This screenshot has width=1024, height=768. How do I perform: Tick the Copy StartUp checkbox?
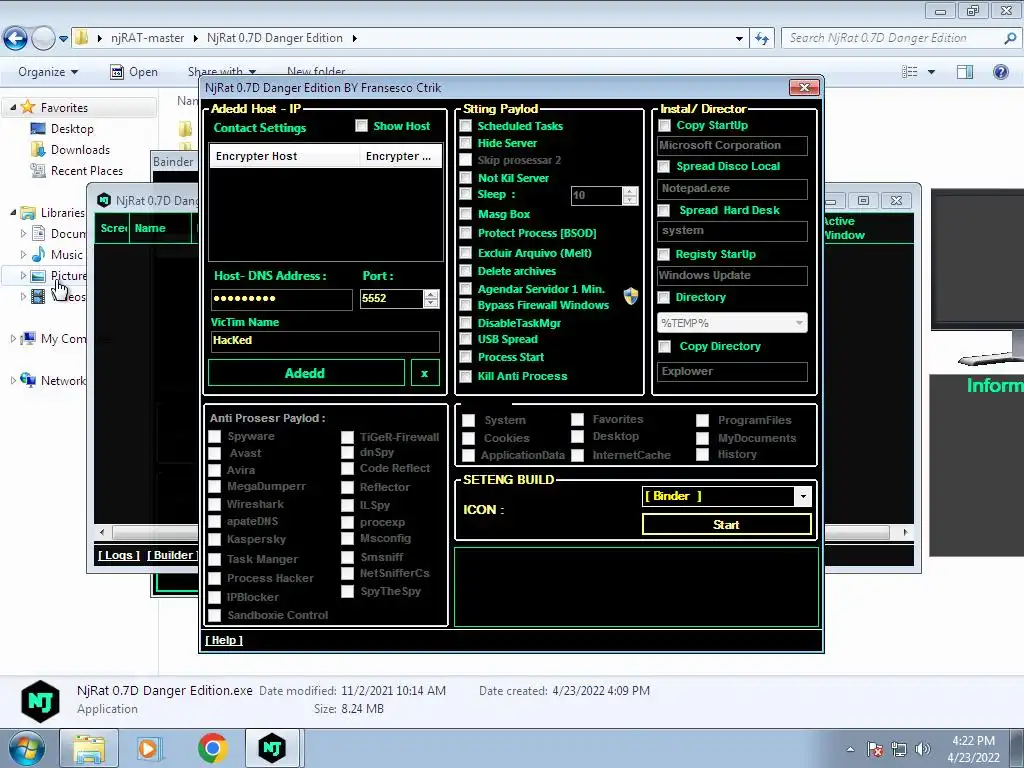click(664, 125)
